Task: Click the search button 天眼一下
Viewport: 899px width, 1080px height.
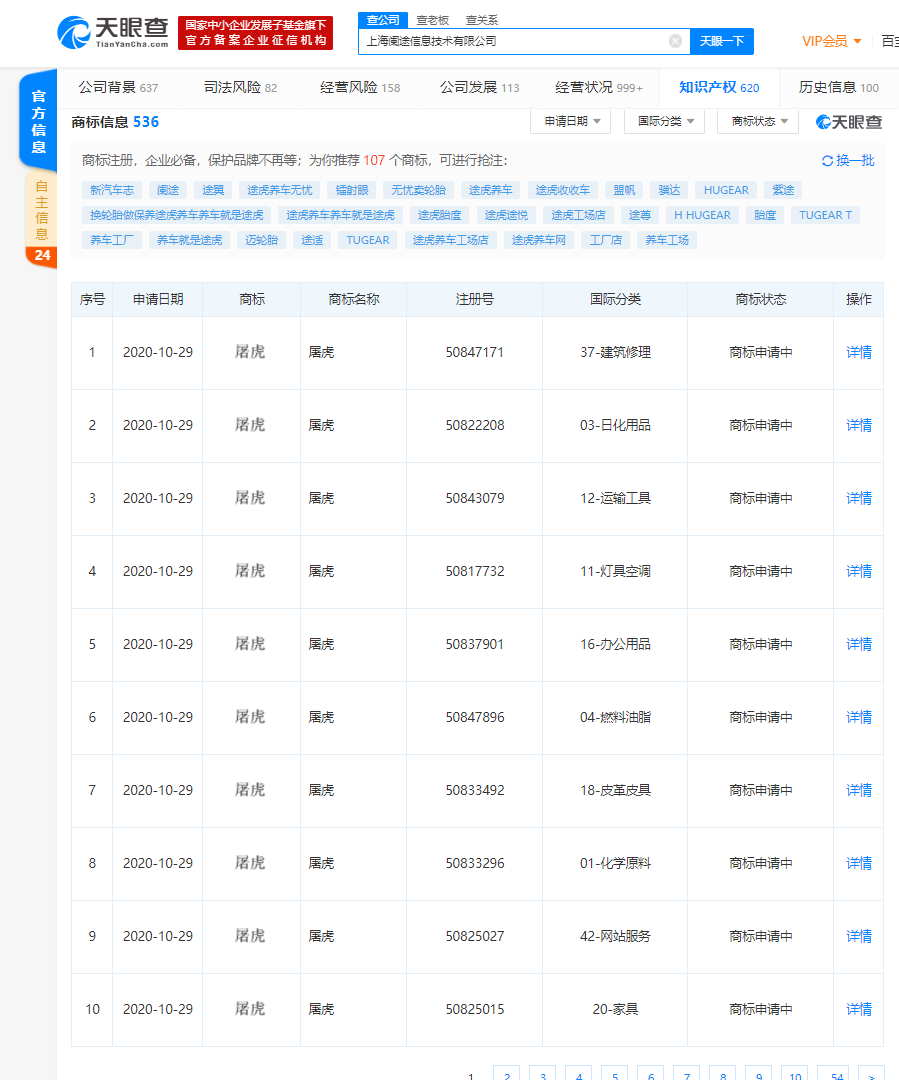Action: tap(721, 41)
